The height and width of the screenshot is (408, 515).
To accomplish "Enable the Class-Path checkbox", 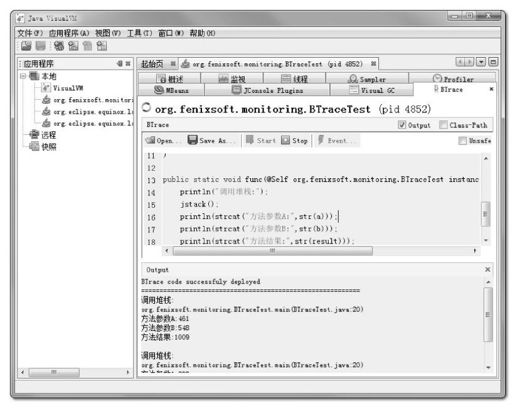I will 443,125.
